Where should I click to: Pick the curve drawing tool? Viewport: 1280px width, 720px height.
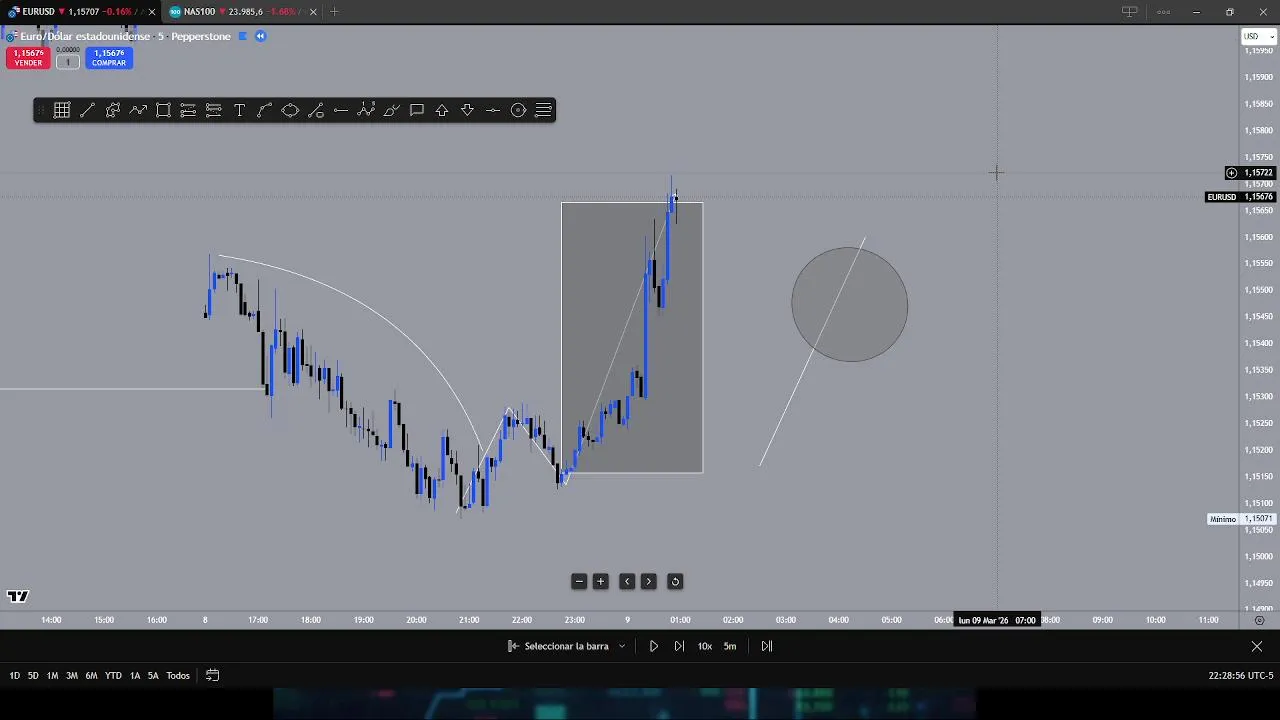(264, 110)
